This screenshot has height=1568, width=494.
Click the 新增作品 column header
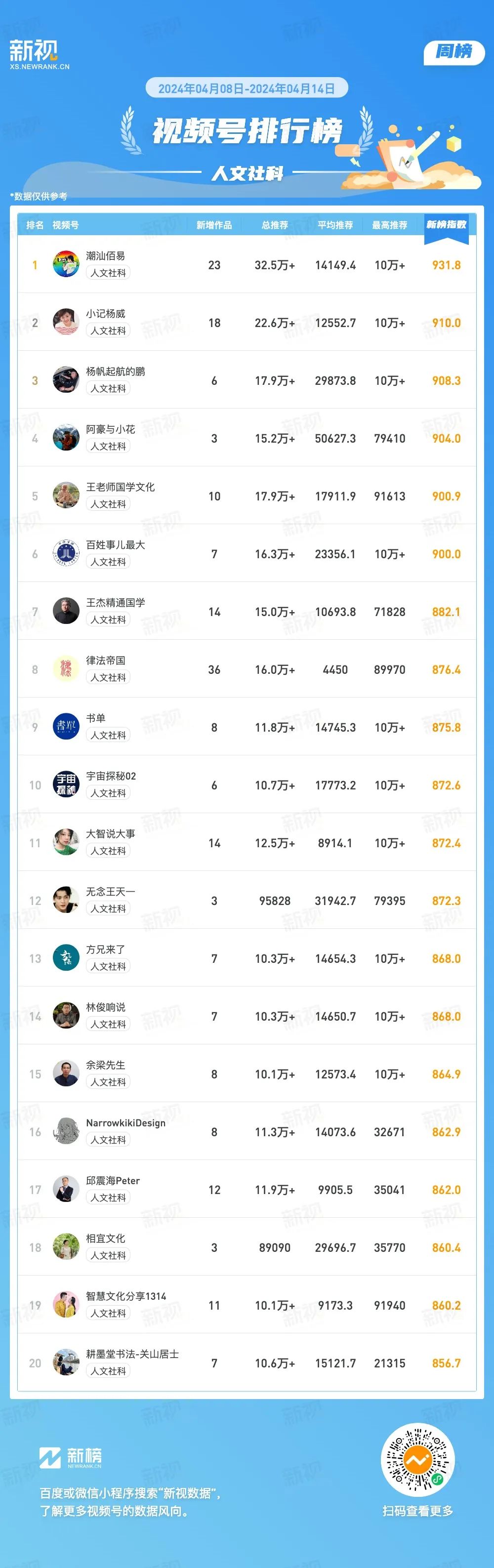click(x=214, y=225)
